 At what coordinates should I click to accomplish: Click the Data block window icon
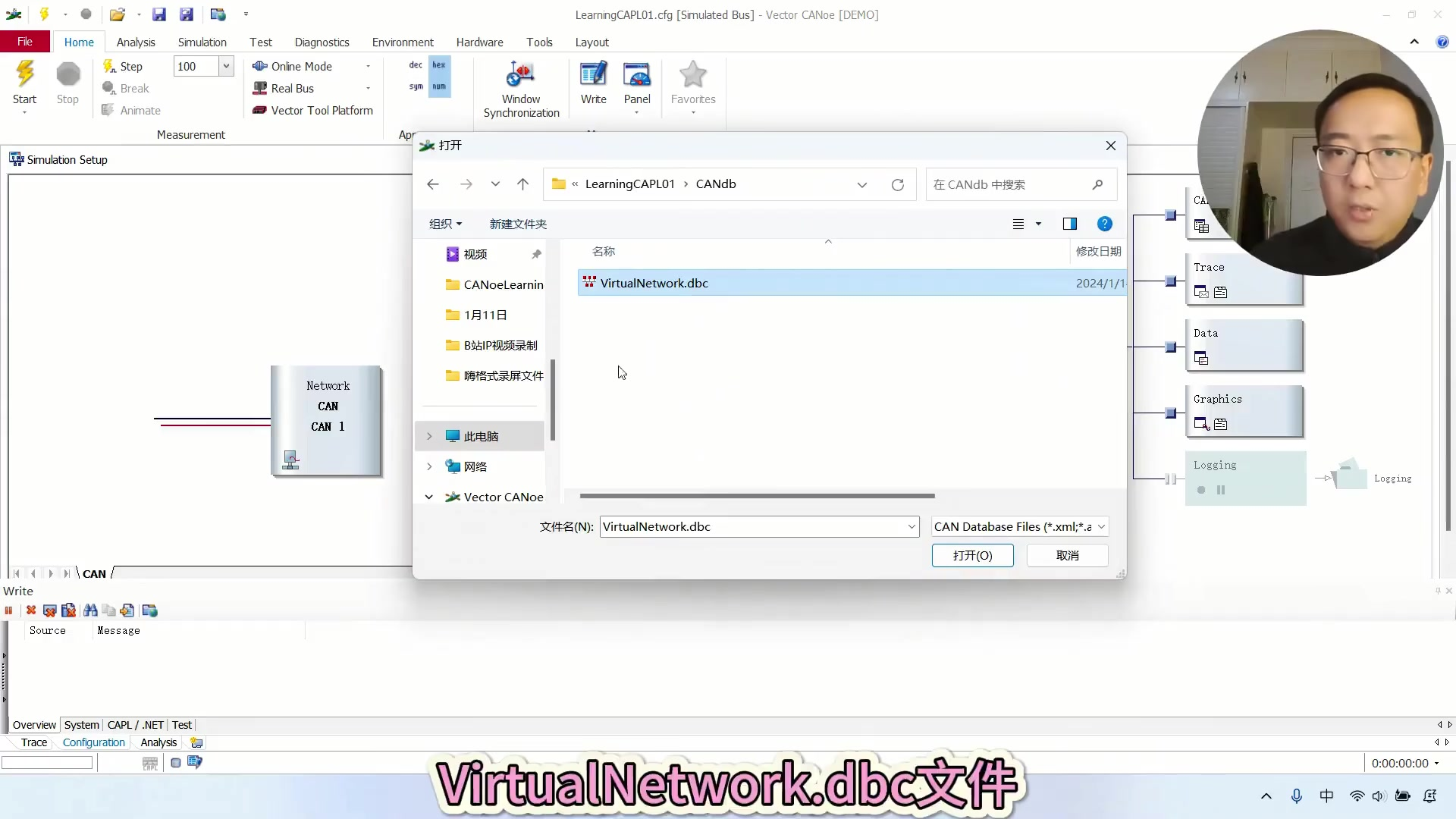pyautogui.click(x=1201, y=358)
